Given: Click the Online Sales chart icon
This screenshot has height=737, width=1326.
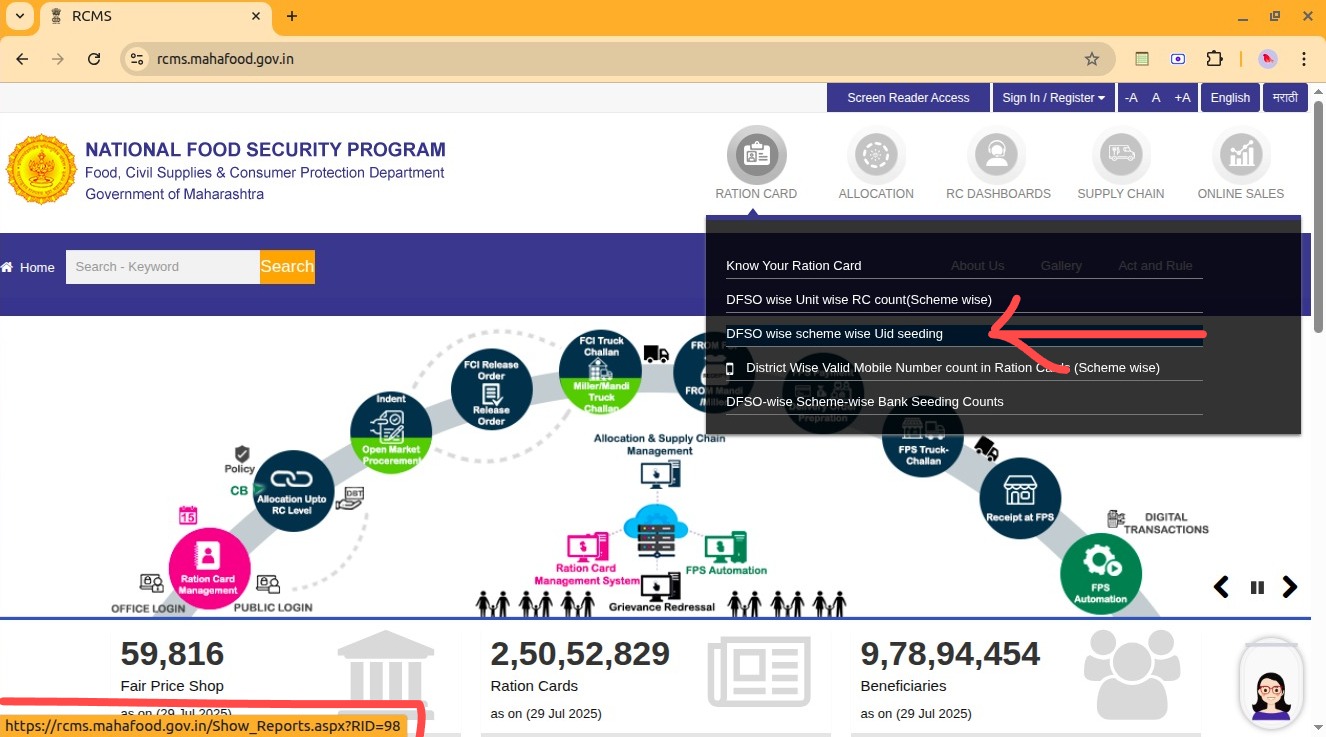Looking at the screenshot, I should coord(1240,155).
